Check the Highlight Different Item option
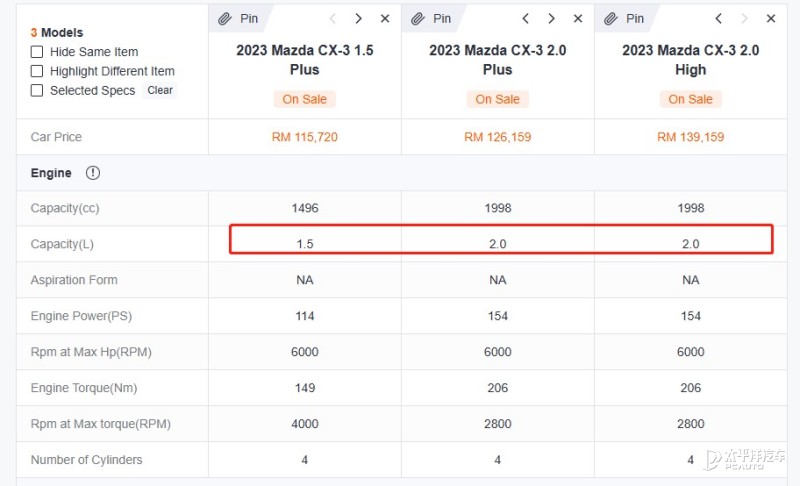Image resolution: width=800 pixels, height=486 pixels. (37, 71)
